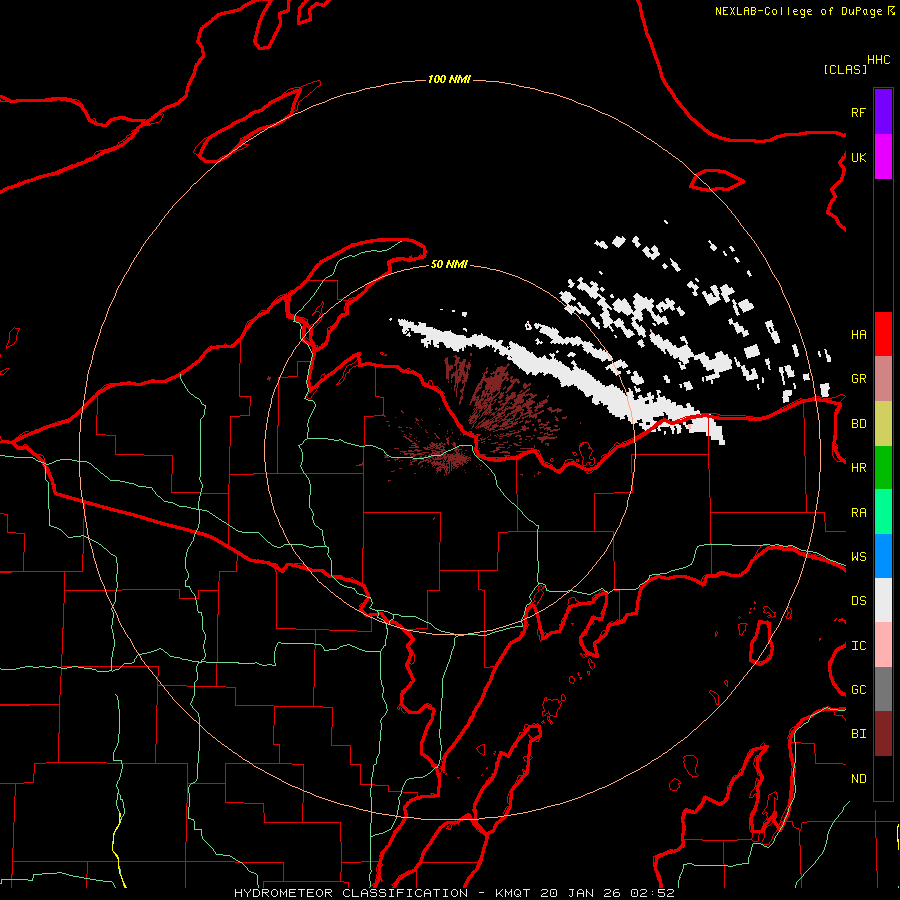
Task: Click the 50 NMI range ring label
Action: (x=449, y=265)
